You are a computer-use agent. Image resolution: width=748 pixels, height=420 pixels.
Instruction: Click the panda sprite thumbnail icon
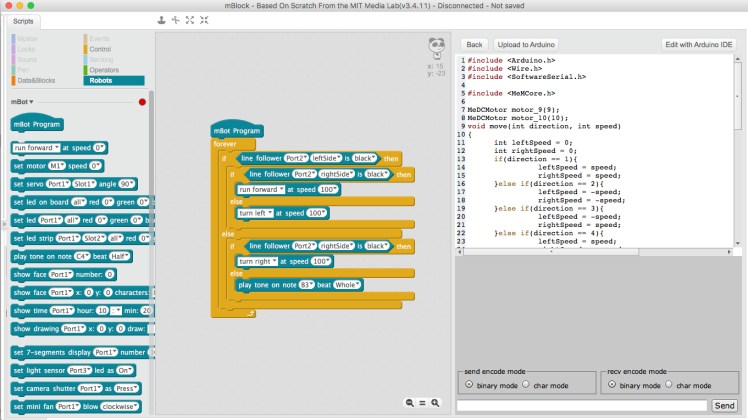(x=435, y=46)
